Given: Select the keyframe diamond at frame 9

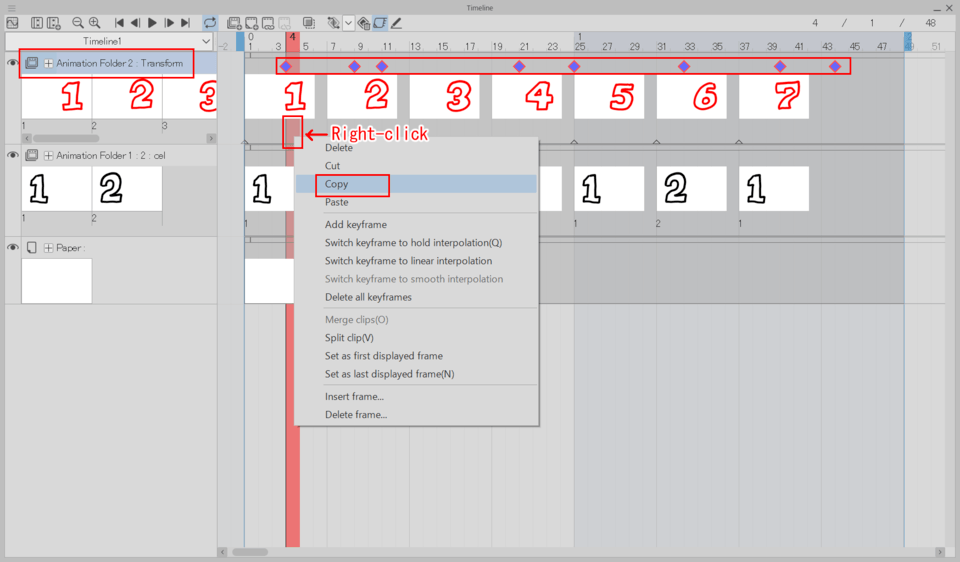Looking at the screenshot, I should (354, 66).
